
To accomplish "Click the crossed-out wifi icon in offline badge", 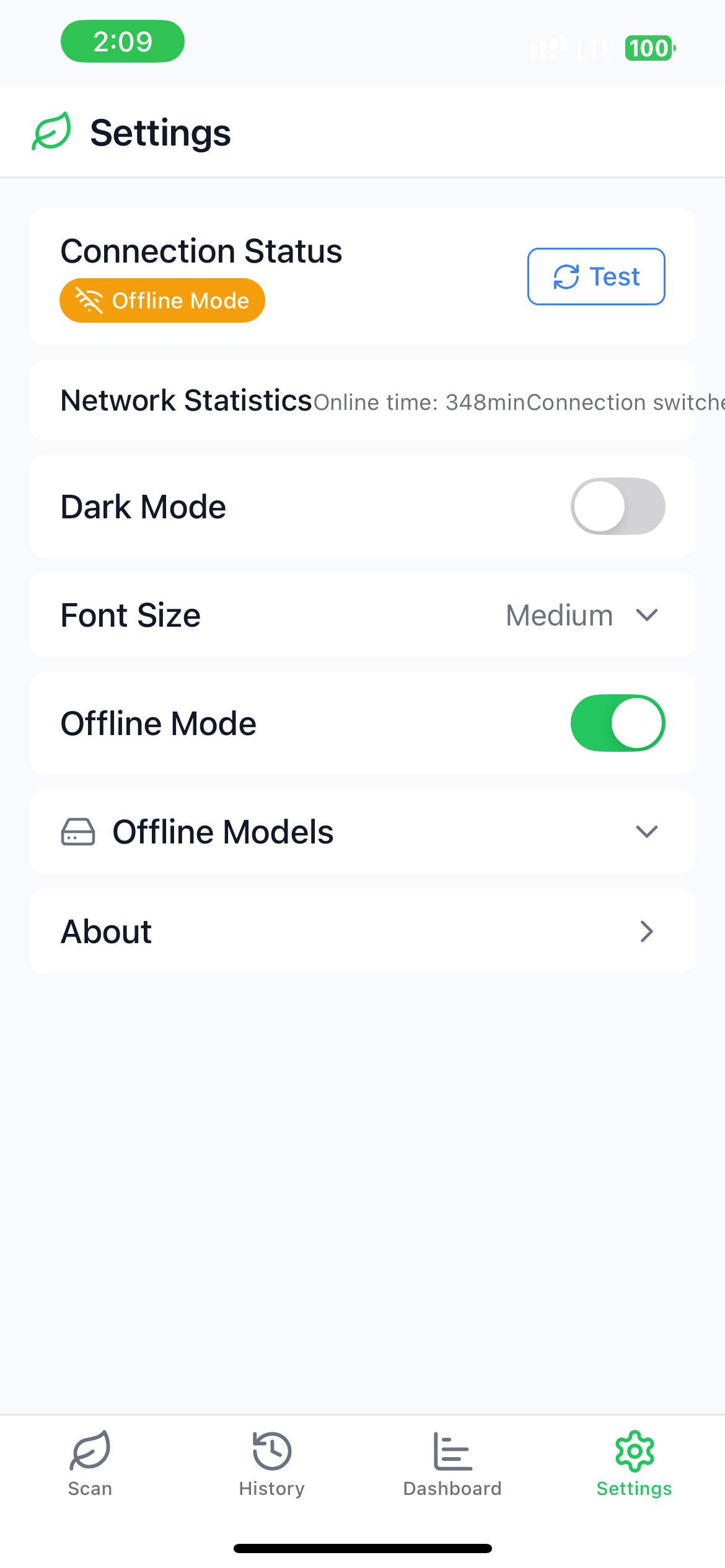I will [x=89, y=300].
